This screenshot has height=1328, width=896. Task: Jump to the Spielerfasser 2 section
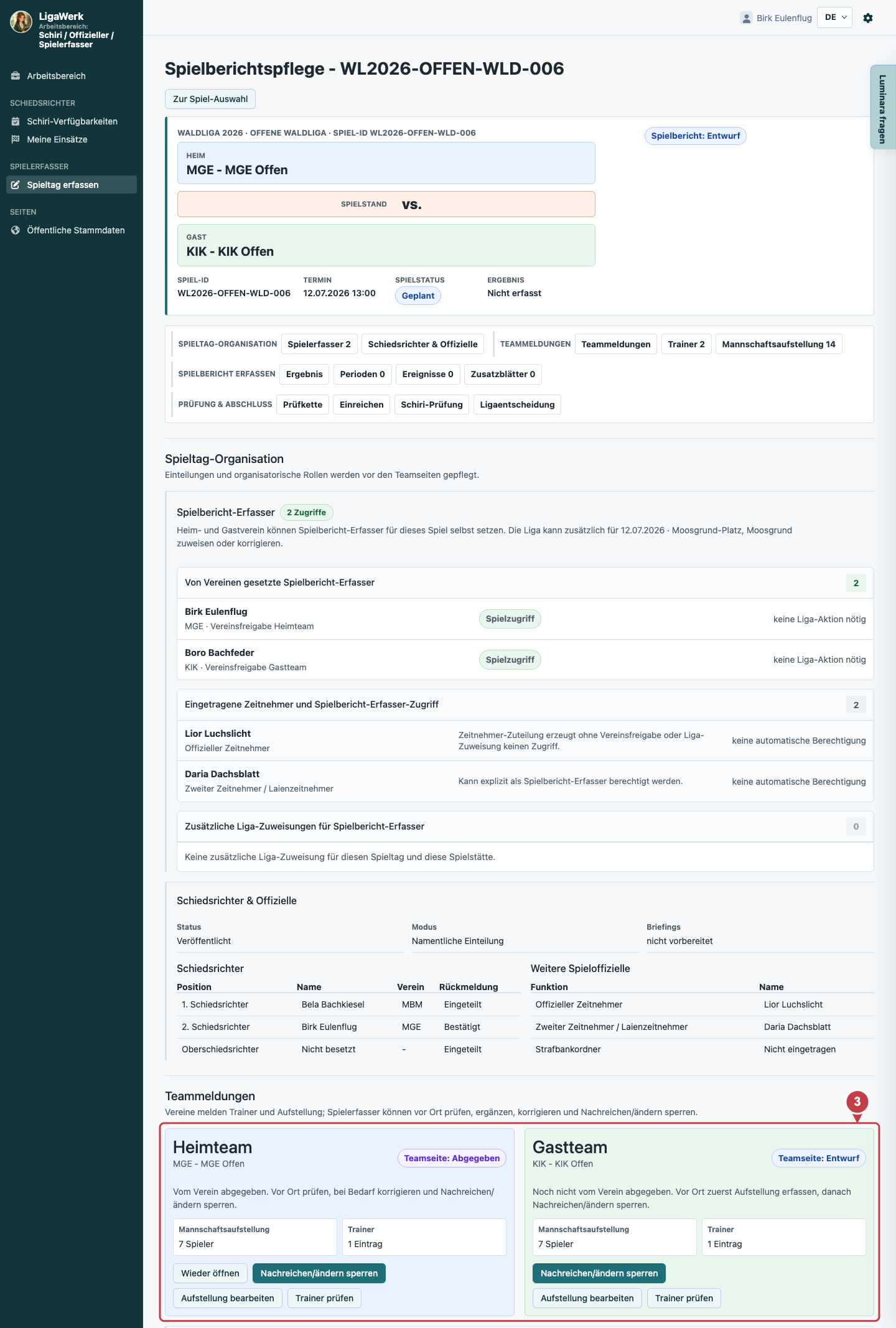tap(319, 344)
